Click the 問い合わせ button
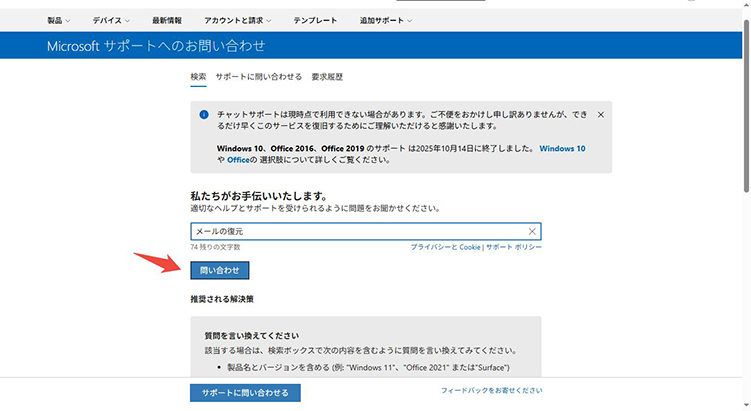751x411 pixels. pos(220,270)
